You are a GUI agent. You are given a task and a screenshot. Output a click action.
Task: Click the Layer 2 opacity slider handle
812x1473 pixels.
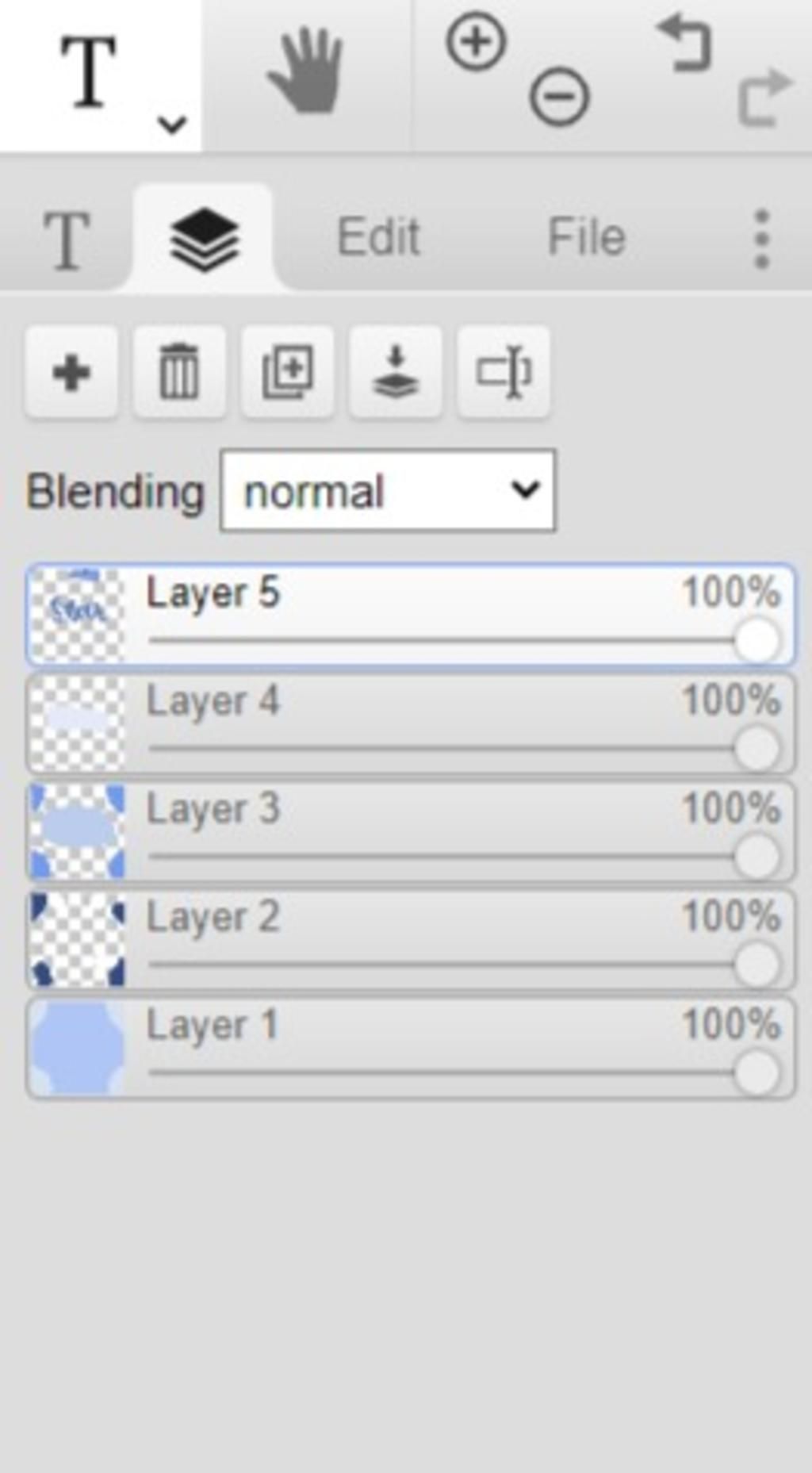[x=756, y=965]
